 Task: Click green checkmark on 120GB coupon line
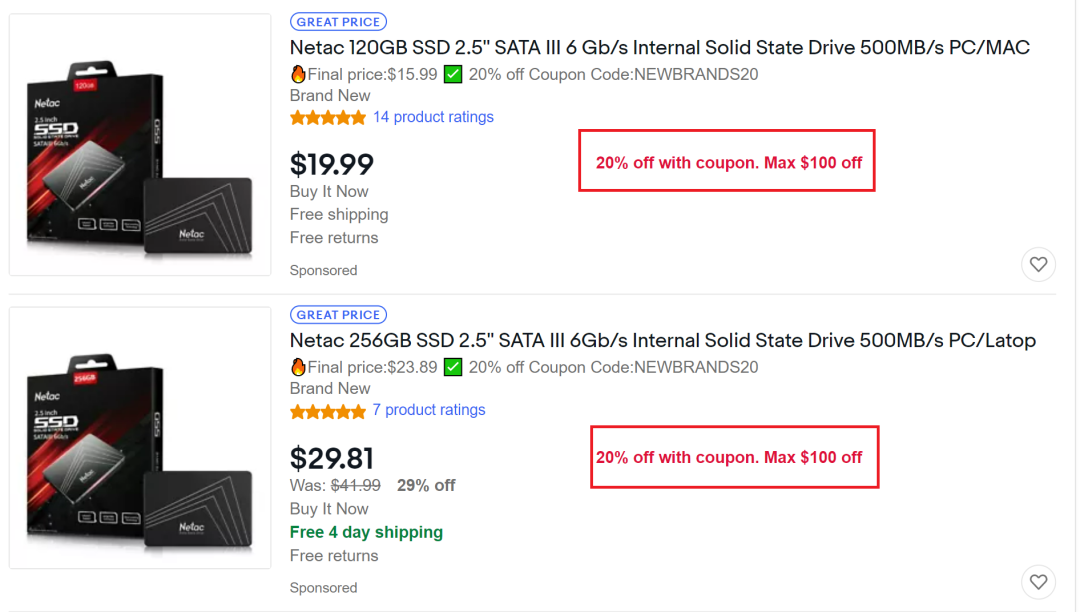pos(453,74)
